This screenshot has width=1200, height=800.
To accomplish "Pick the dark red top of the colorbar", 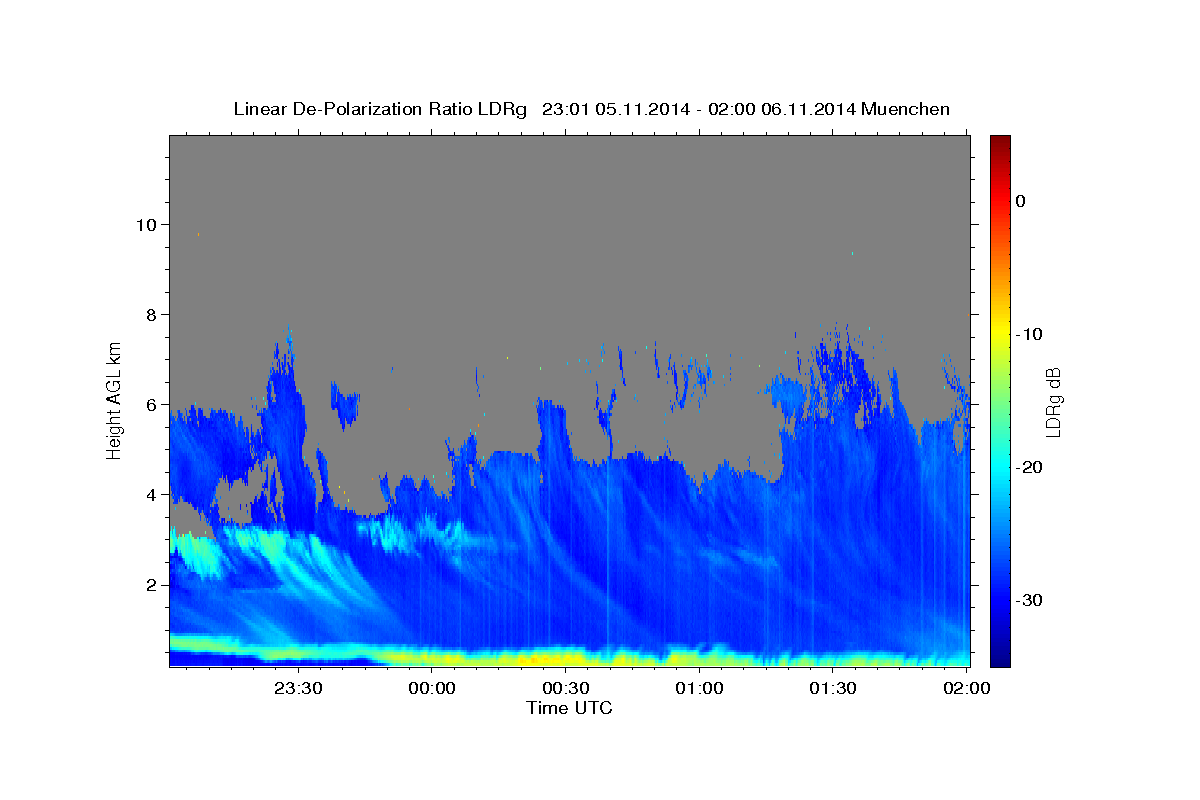I will tap(1000, 142).
